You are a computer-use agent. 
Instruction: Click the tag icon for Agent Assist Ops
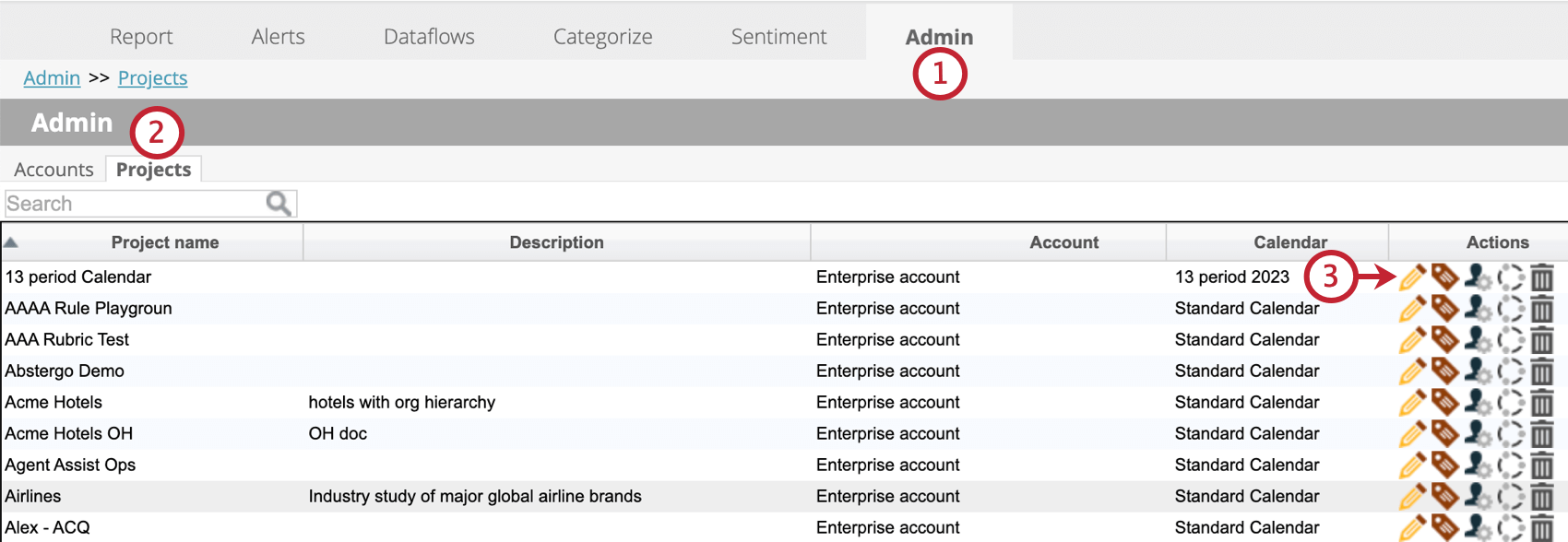pos(1444,465)
